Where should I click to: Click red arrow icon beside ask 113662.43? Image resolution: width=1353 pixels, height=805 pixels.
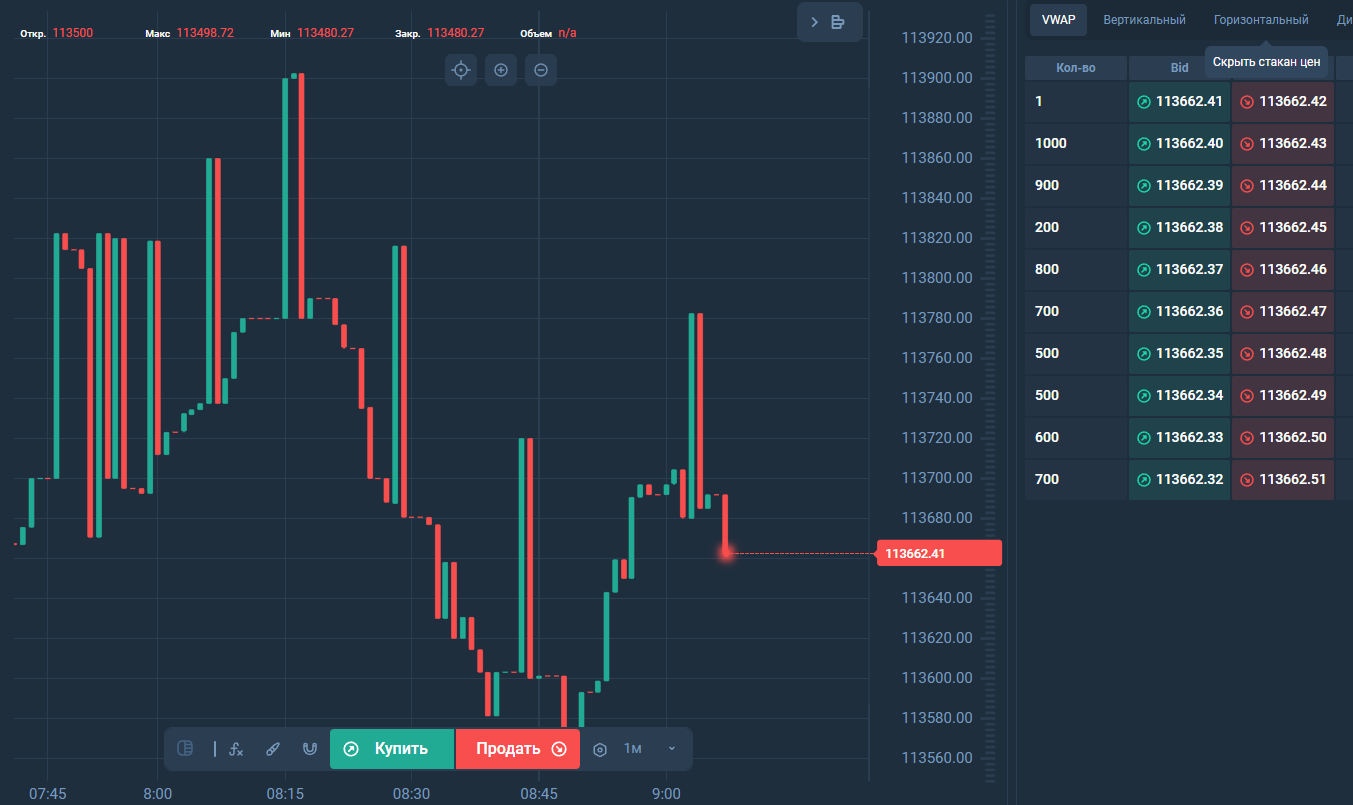pos(1247,144)
